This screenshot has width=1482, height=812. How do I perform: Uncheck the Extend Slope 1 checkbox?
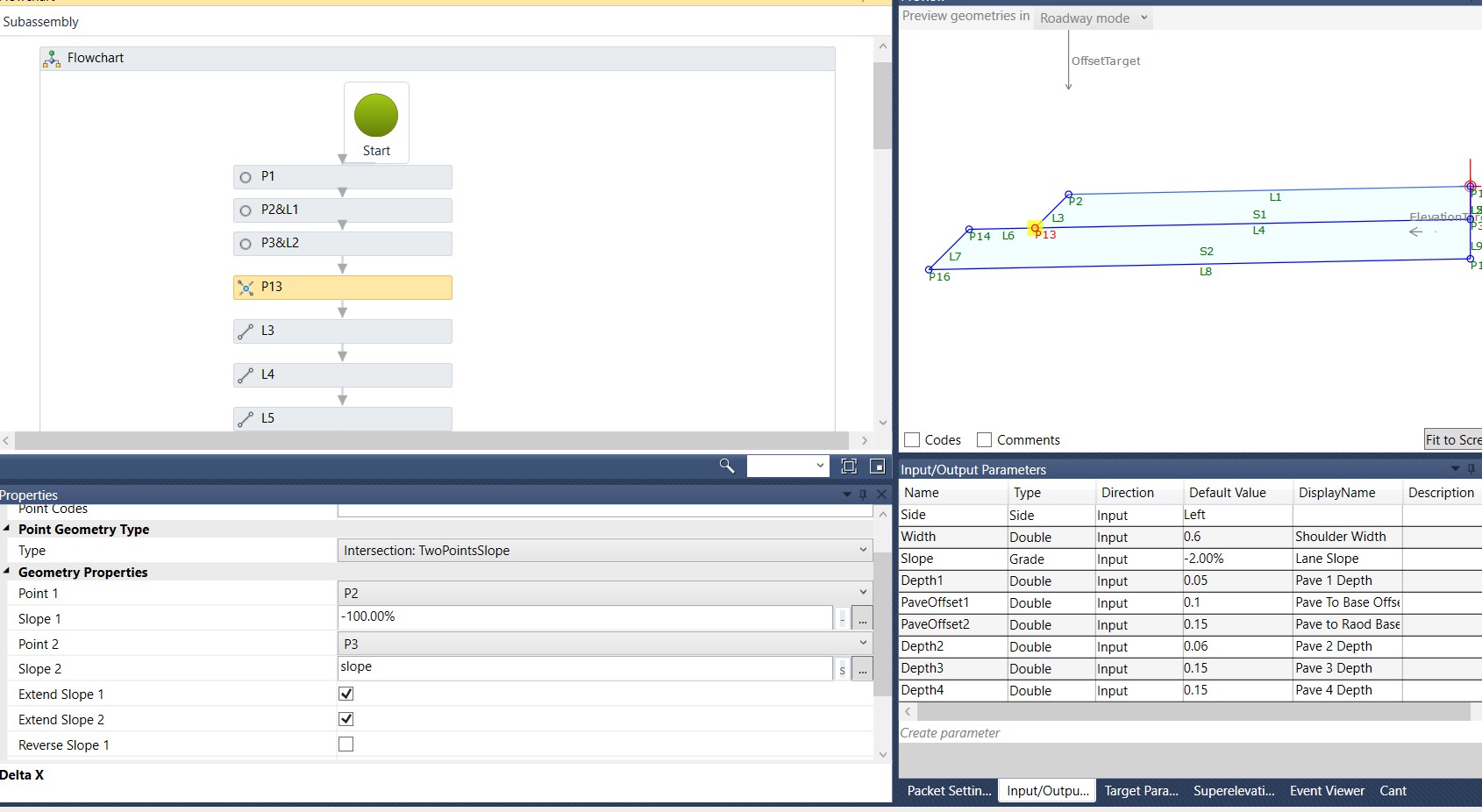pyautogui.click(x=346, y=693)
